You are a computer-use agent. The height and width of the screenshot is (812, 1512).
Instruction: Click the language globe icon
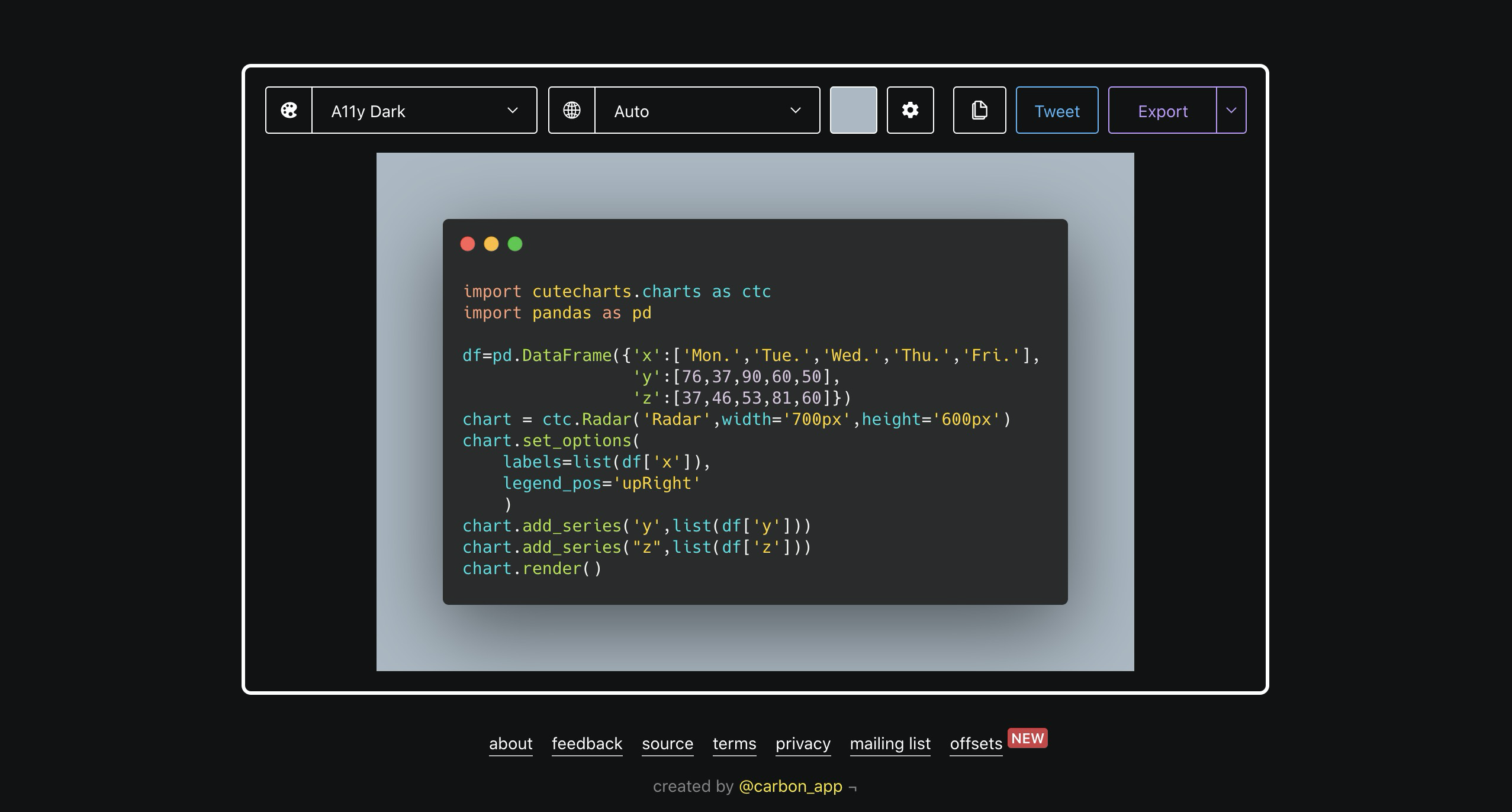[x=572, y=111]
